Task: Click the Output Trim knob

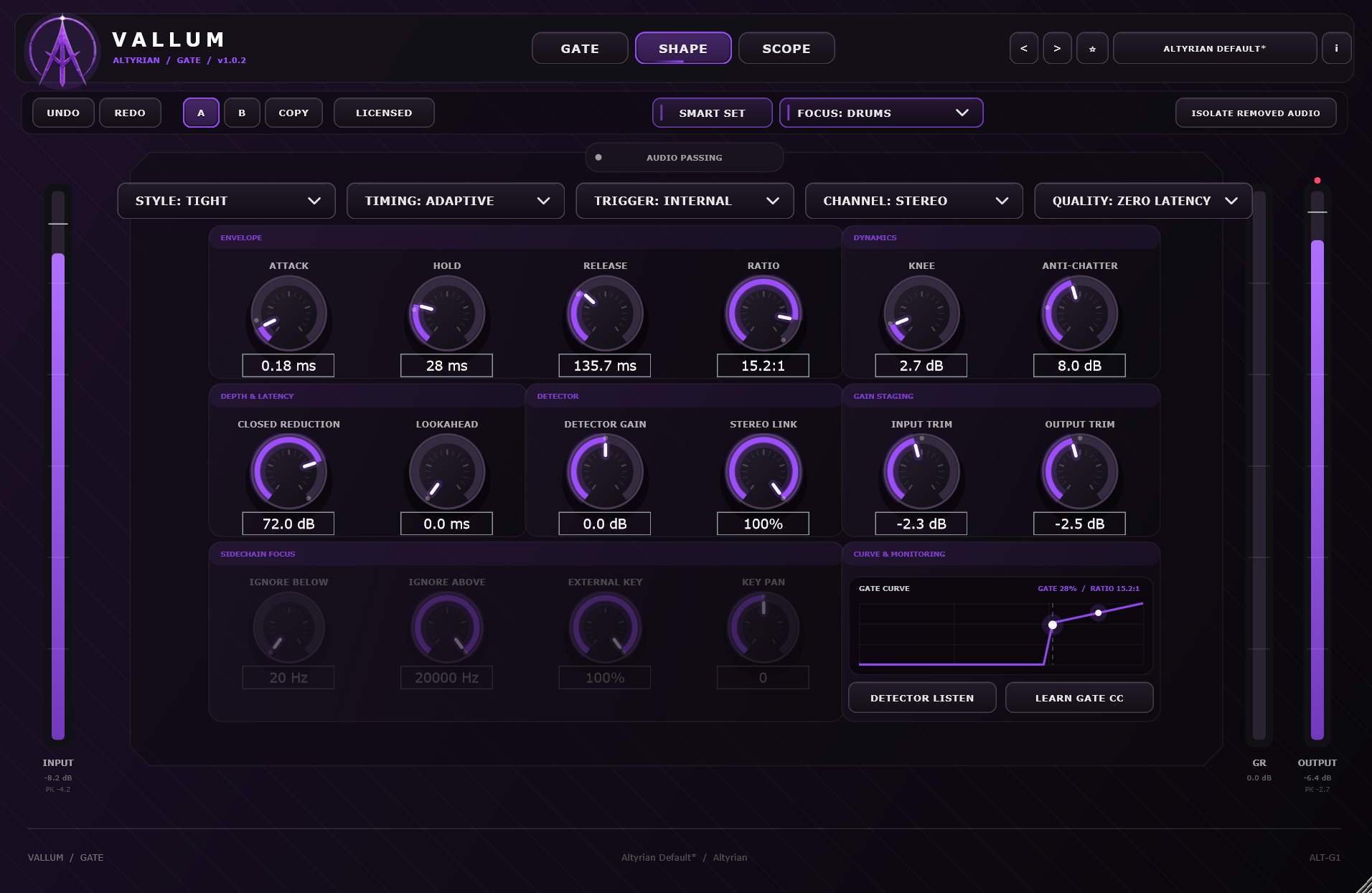Action: tap(1079, 472)
